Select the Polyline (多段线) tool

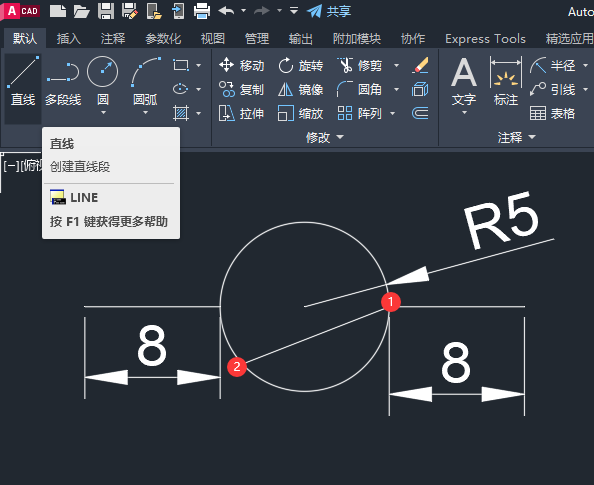(63, 81)
